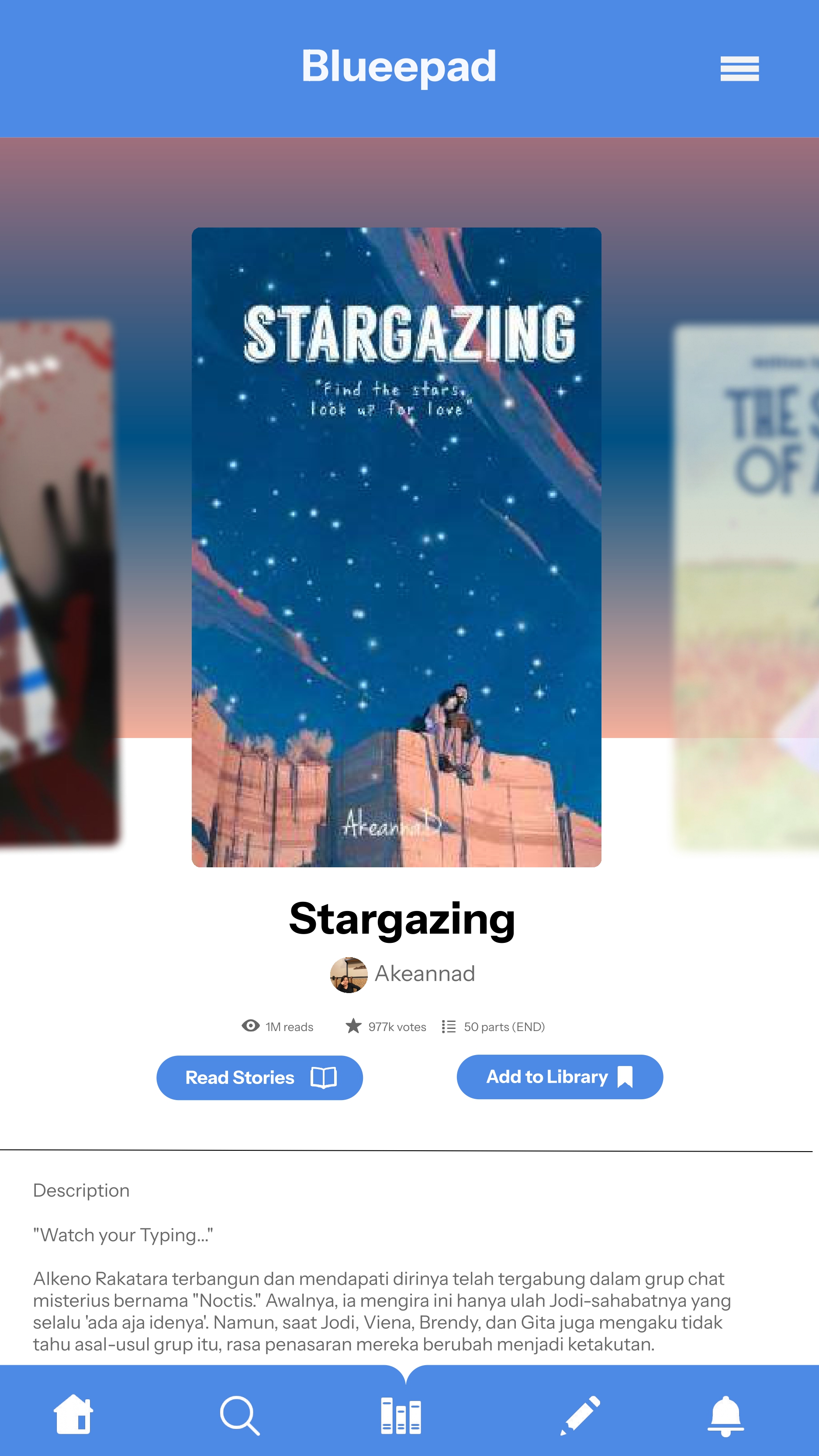Open the hamburger menu
The height and width of the screenshot is (1456, 819).
tap(740, 69)
